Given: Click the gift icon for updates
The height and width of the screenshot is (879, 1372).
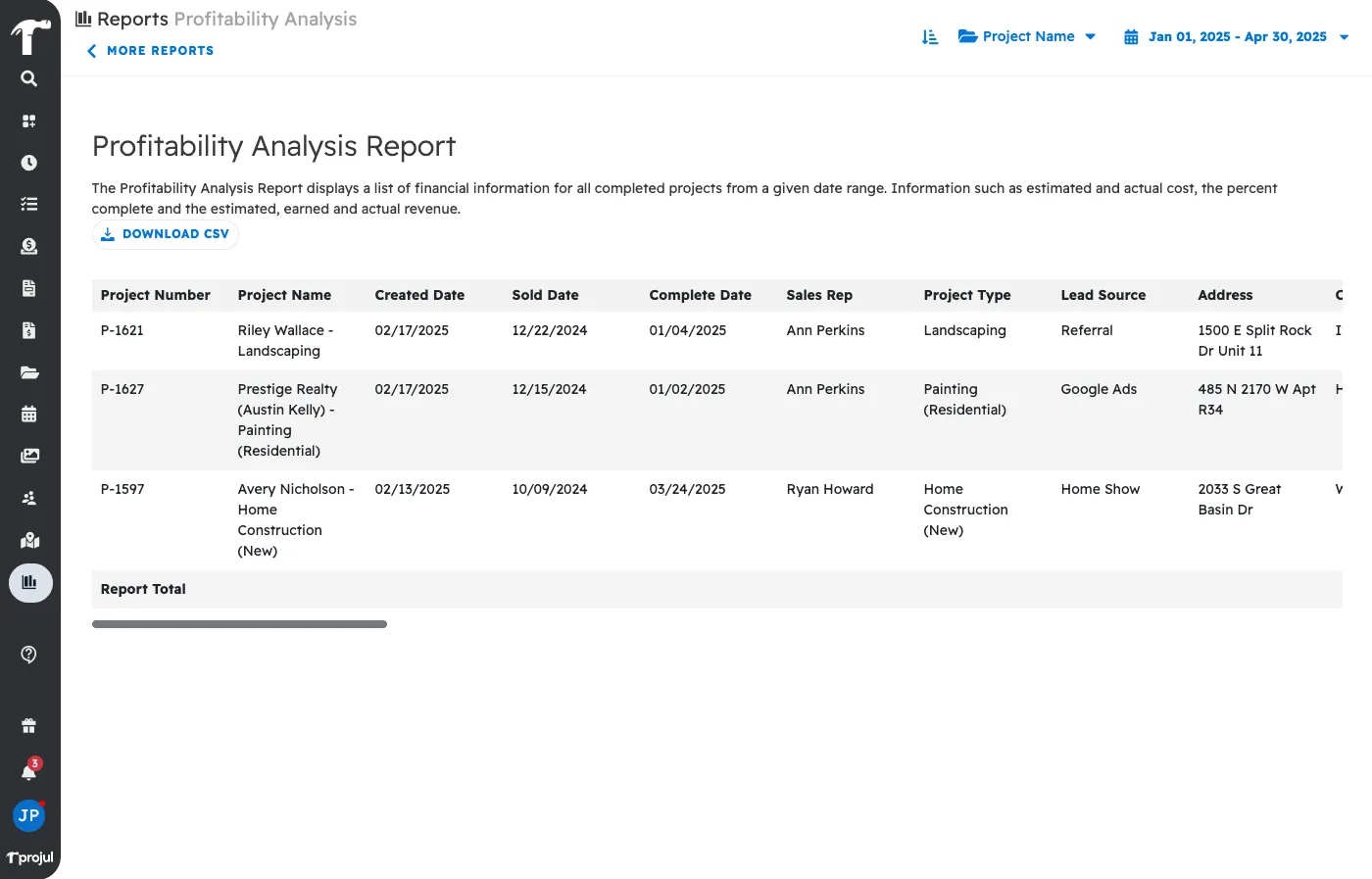Looking at the screenshot, I should [29, 725].
